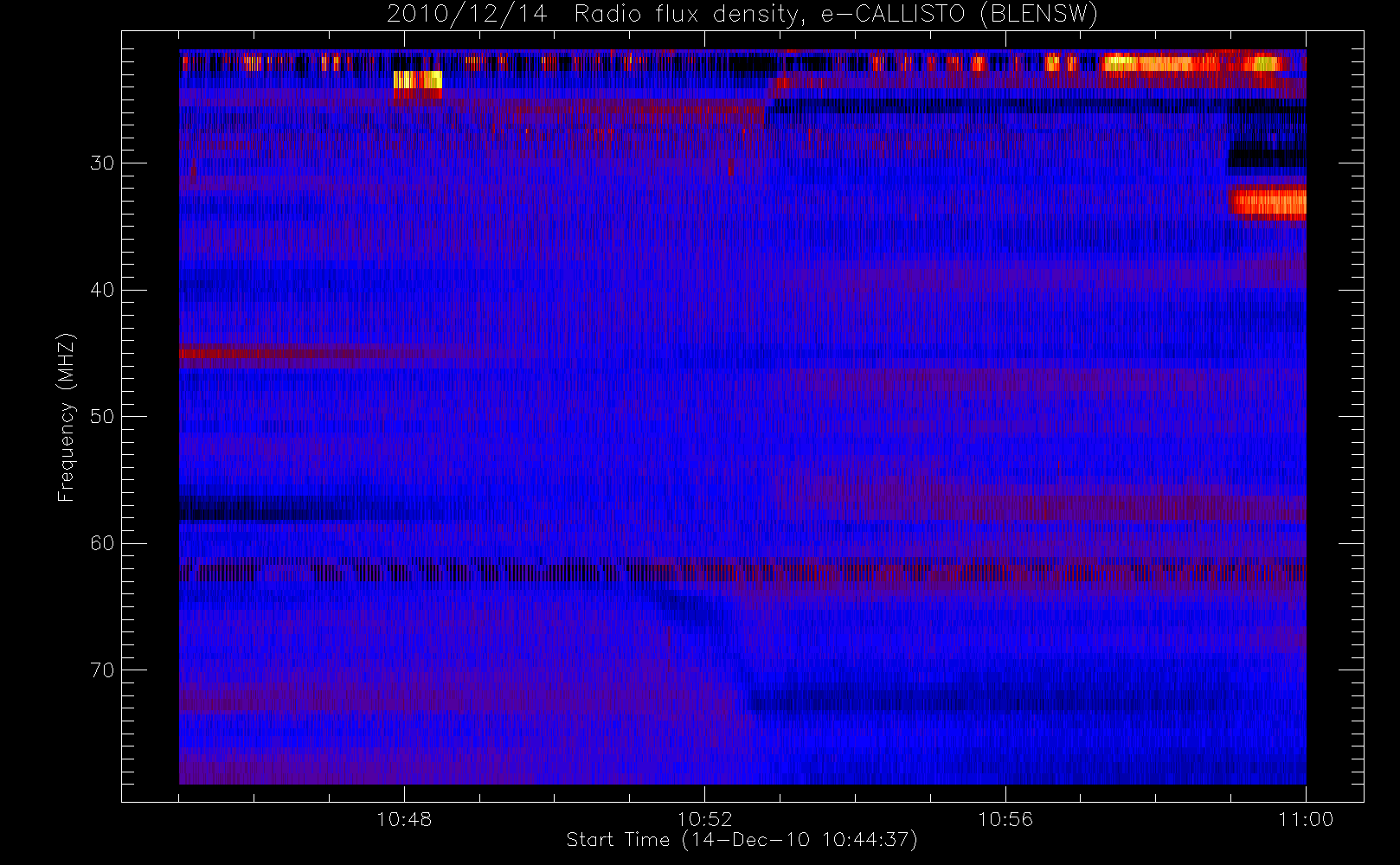This screenshot has width=1400, height=865.
Task: Click the 10:48 time tick label
Action: (404, 819)
